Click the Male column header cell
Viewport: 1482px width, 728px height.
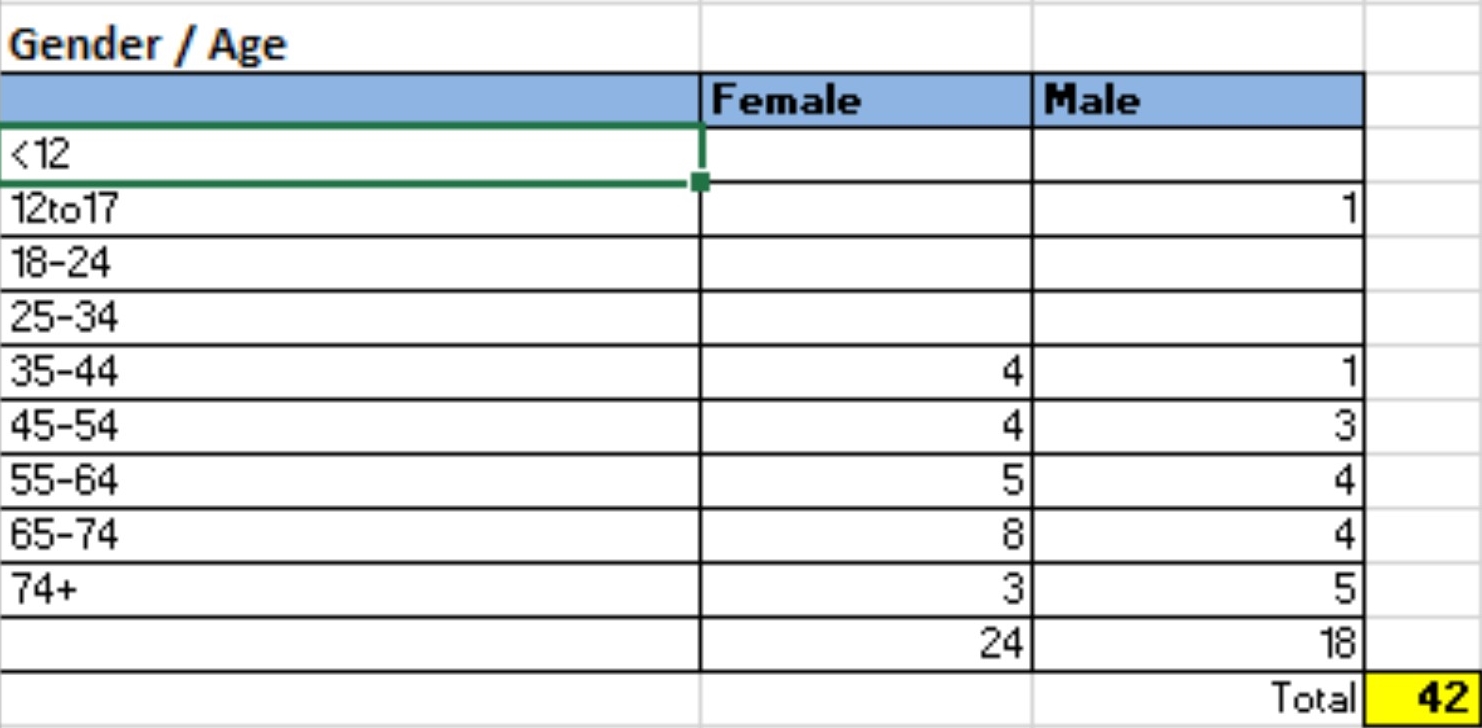pos(1198,100)
